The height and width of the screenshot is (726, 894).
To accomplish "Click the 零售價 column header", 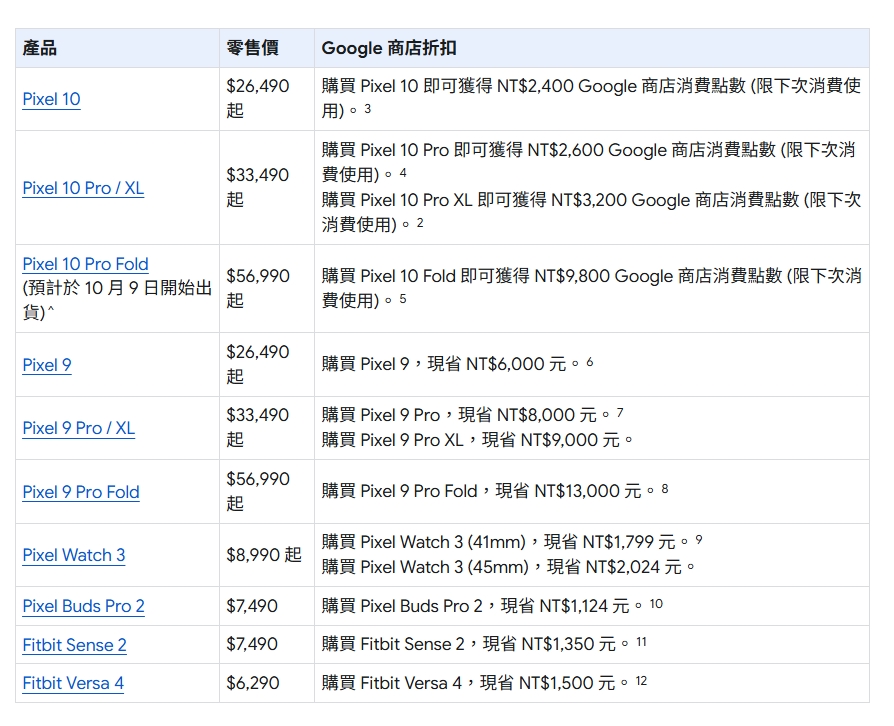I will [x=252, y=48].
